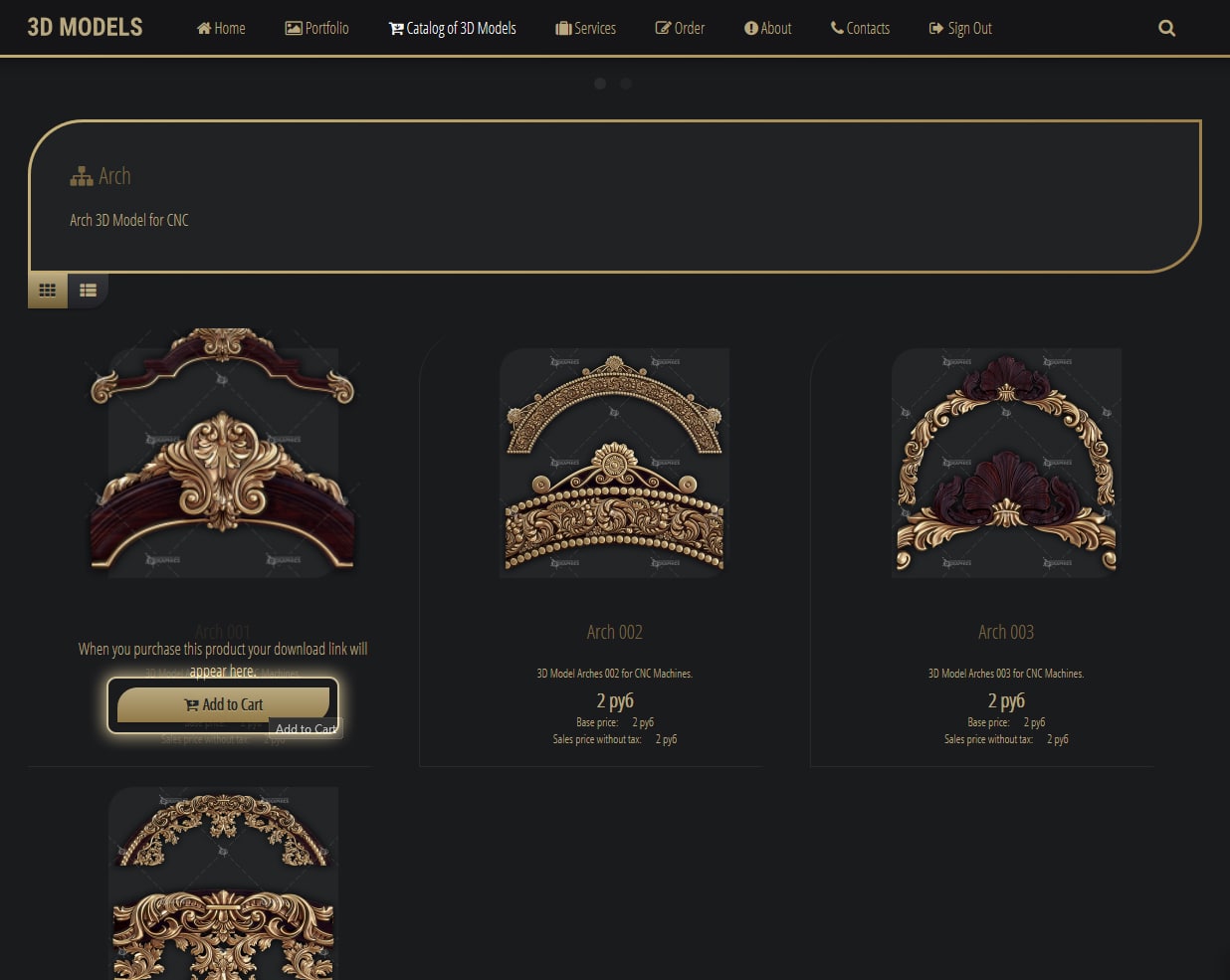
Task: View the Arch 003 product image
Action: tap(1005, 463)
